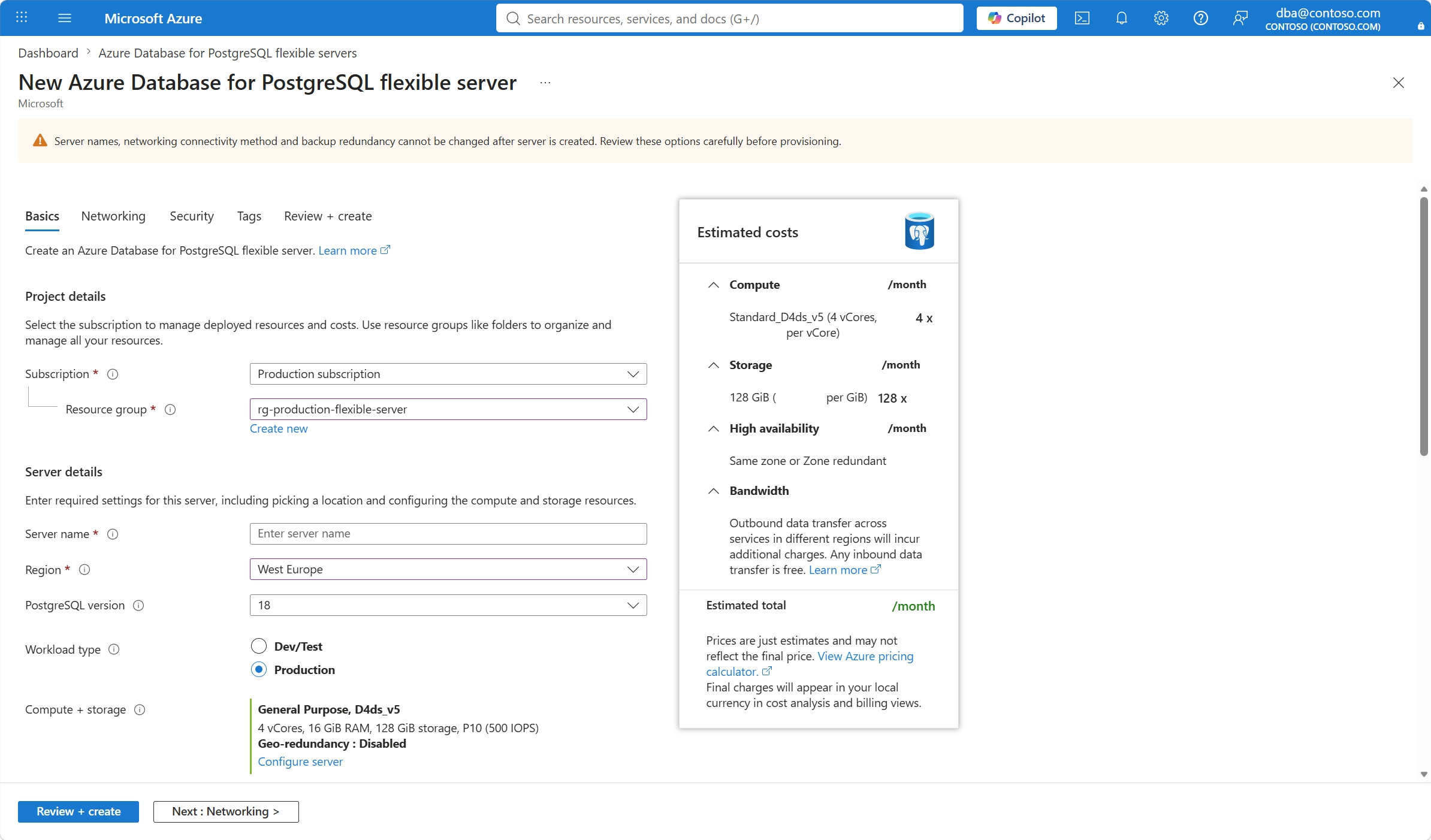The image size is (1431, 840).
Task: Click the Copilot button
Action: (x=1017, y=18)
